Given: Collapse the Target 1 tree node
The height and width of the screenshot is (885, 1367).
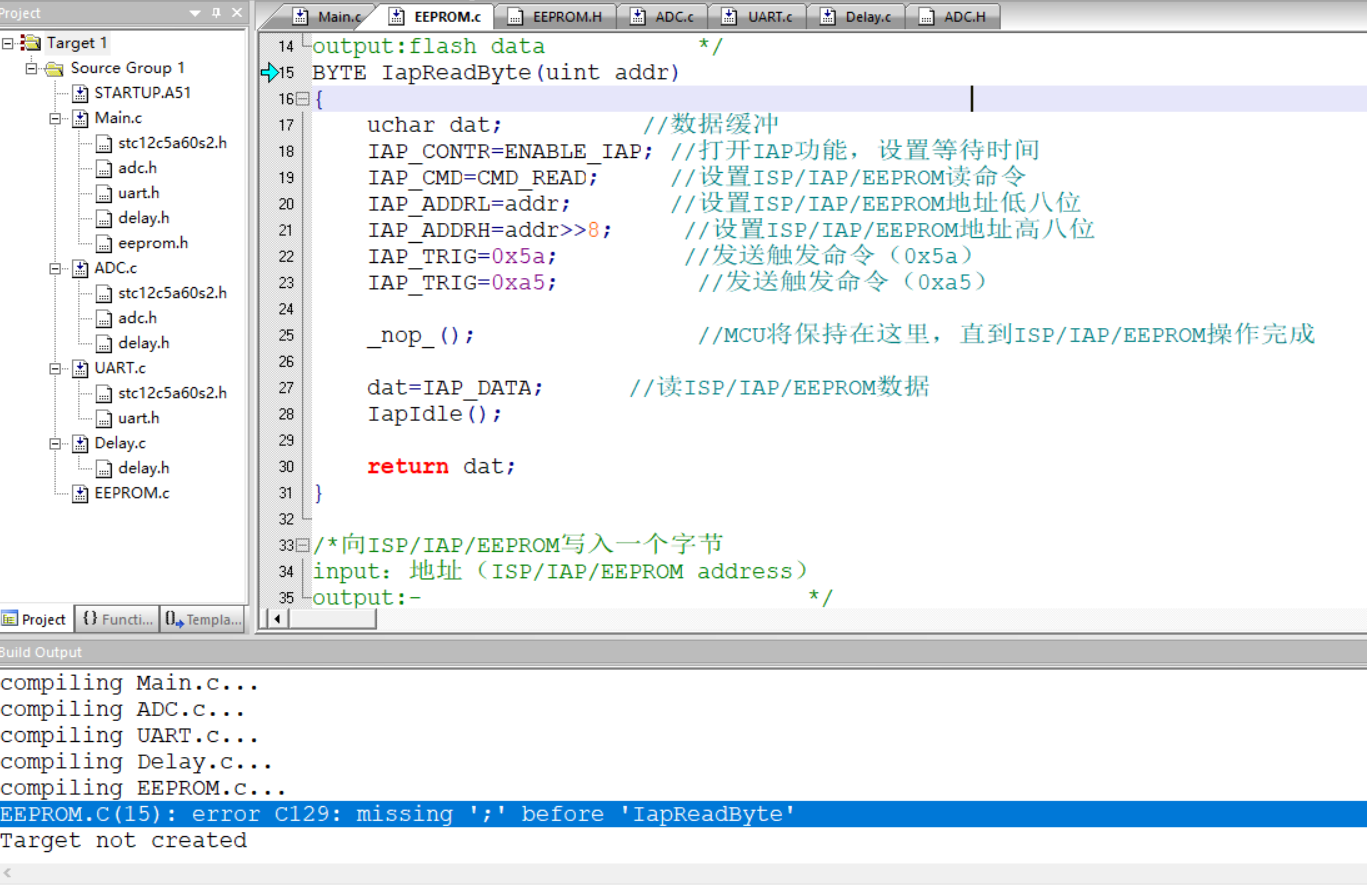Looking at the screenshot, I should point(8,43).
